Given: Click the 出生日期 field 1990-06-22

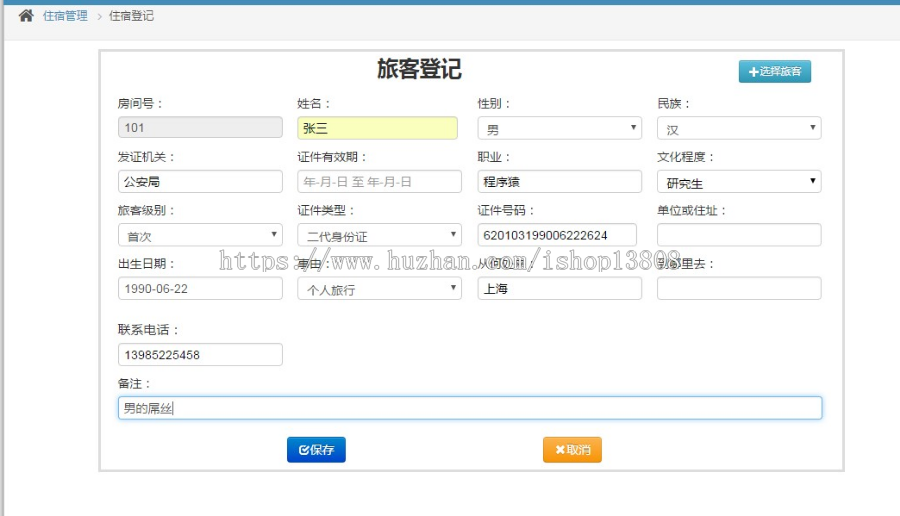Looking at the screenshot, I should tap(200, 288).
